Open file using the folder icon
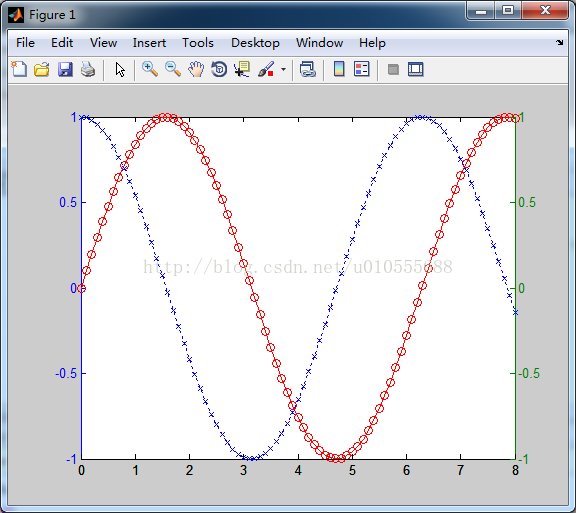 click(x=42, y=69)
